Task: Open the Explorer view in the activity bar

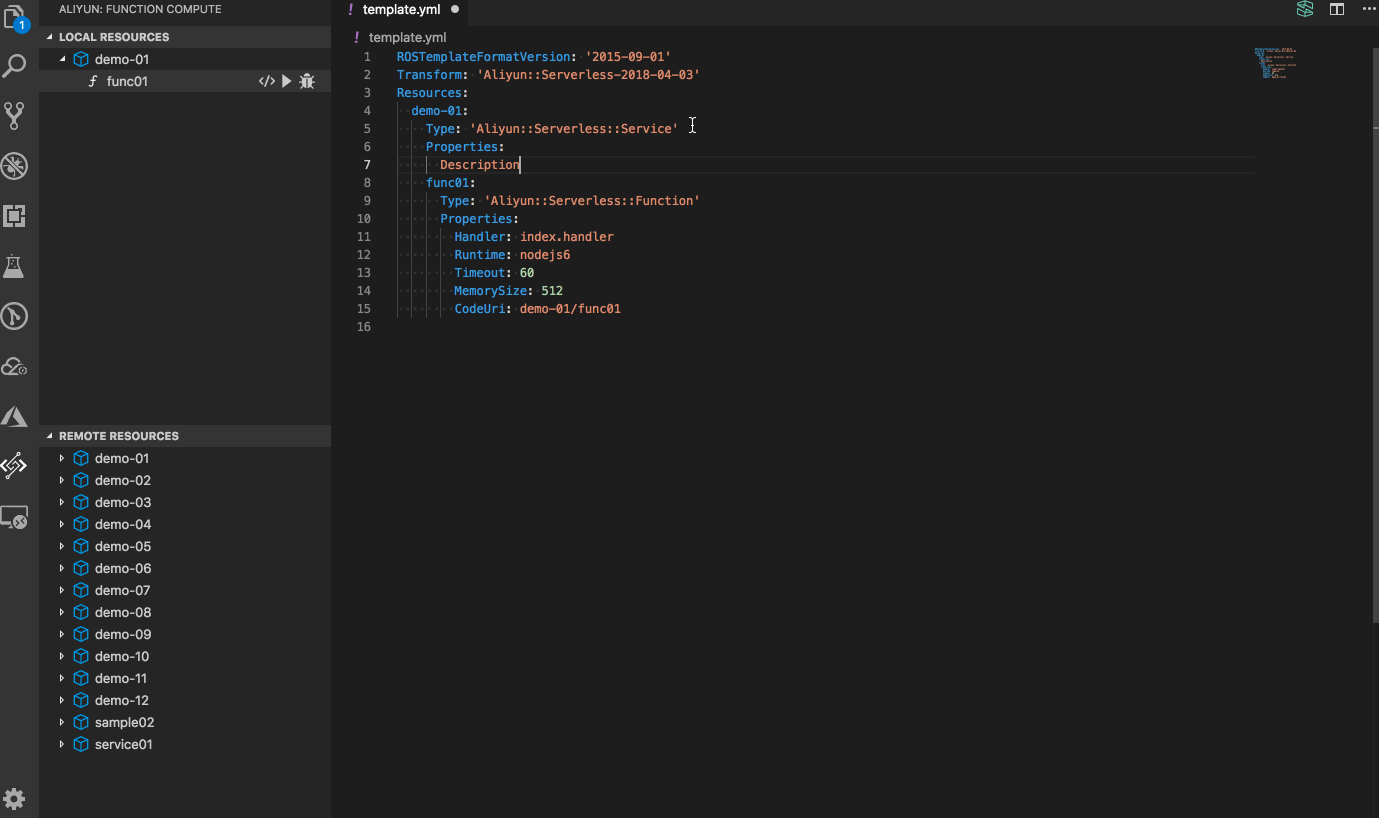Action: (15, 17)
